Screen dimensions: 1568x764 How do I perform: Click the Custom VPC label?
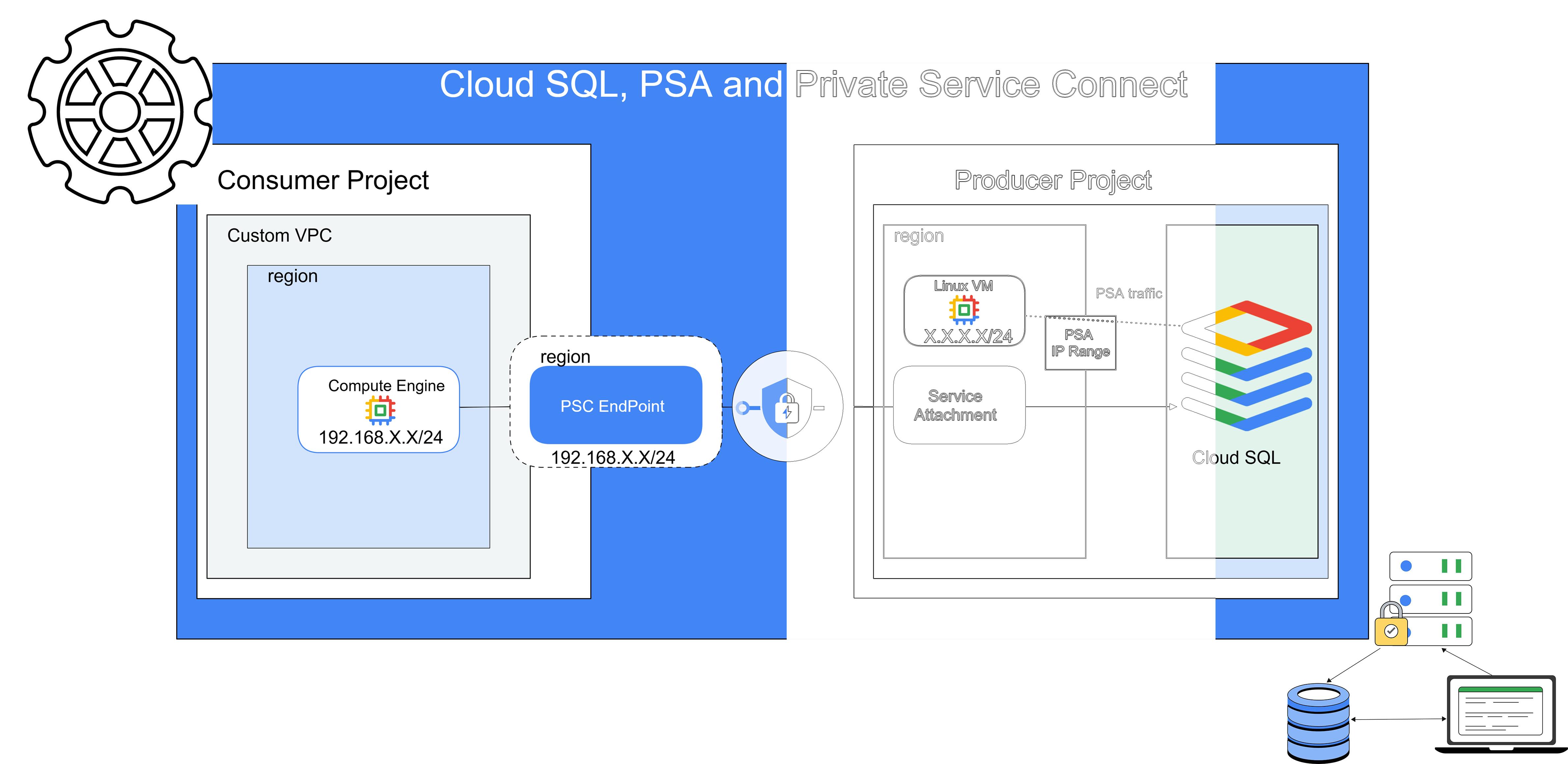pyautogui.click(x=279, y=235)
